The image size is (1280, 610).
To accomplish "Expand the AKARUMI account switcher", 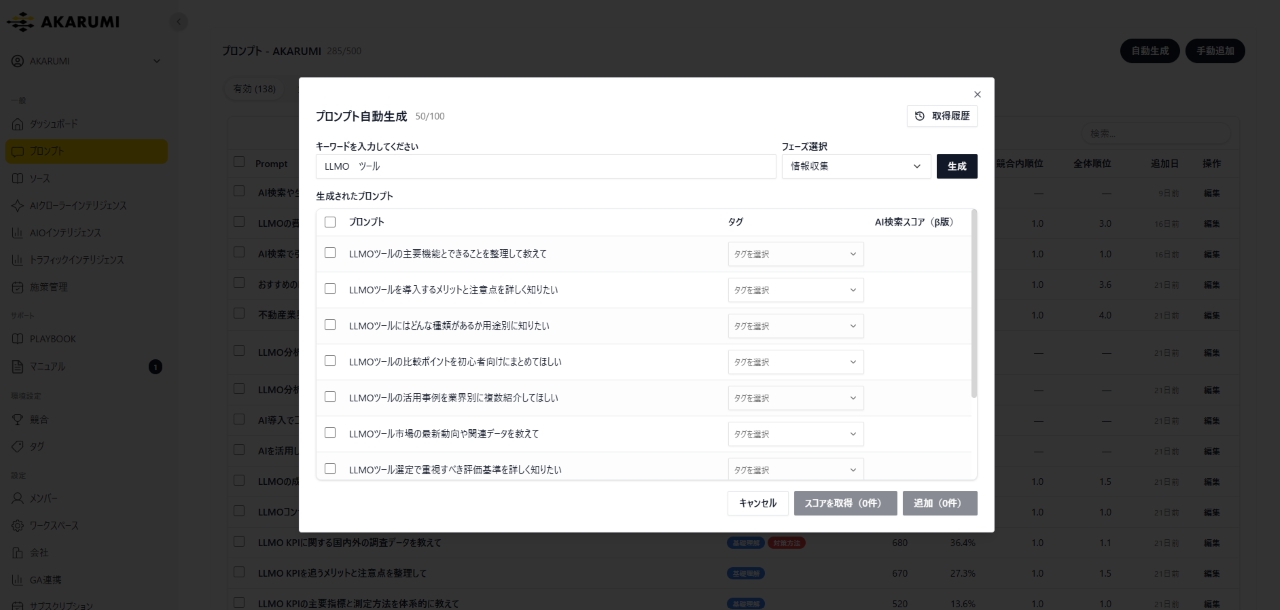I will point(86,62).
